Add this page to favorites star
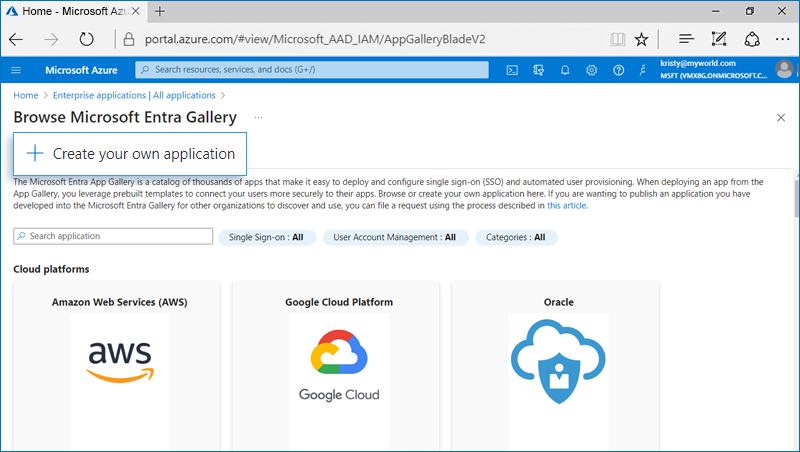Image resolution: width=800 pixels, height=452 pixels. click(641, 39)
